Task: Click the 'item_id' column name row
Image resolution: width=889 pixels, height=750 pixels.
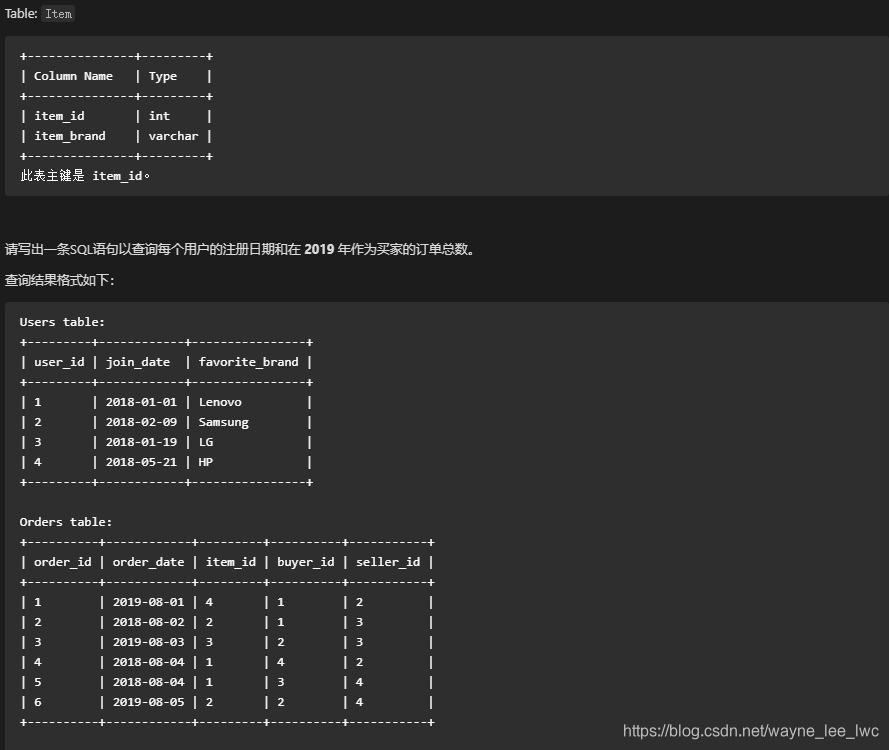Action: coord(60,116)
